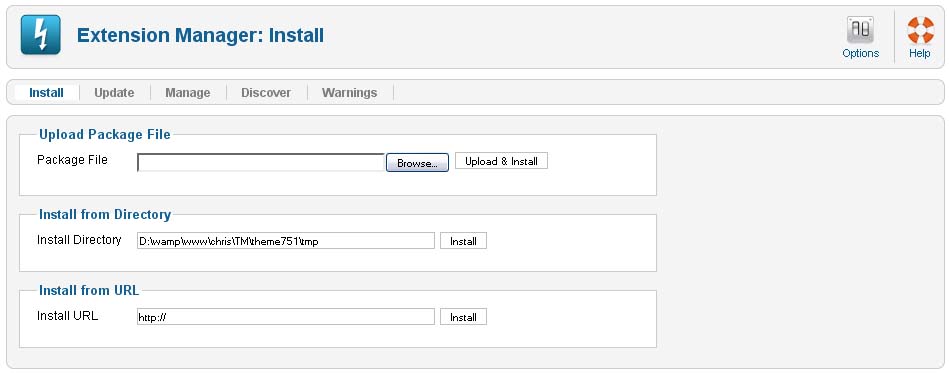
Task: Click Install next to Install URL field
Action: (463, 317)
